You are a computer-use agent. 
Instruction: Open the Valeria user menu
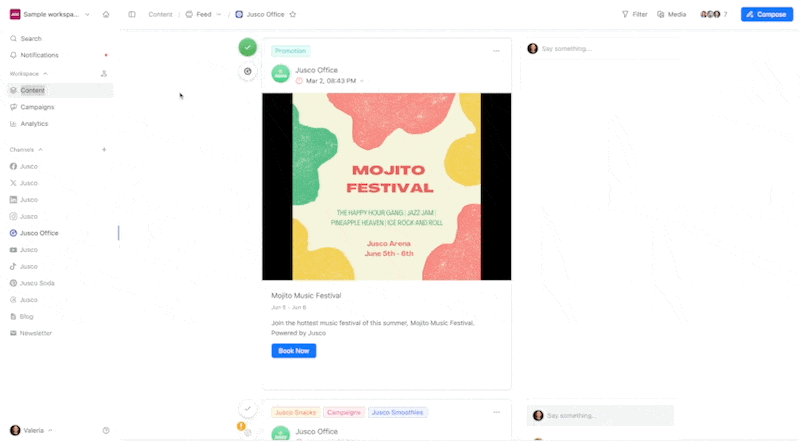pos(32,430)
